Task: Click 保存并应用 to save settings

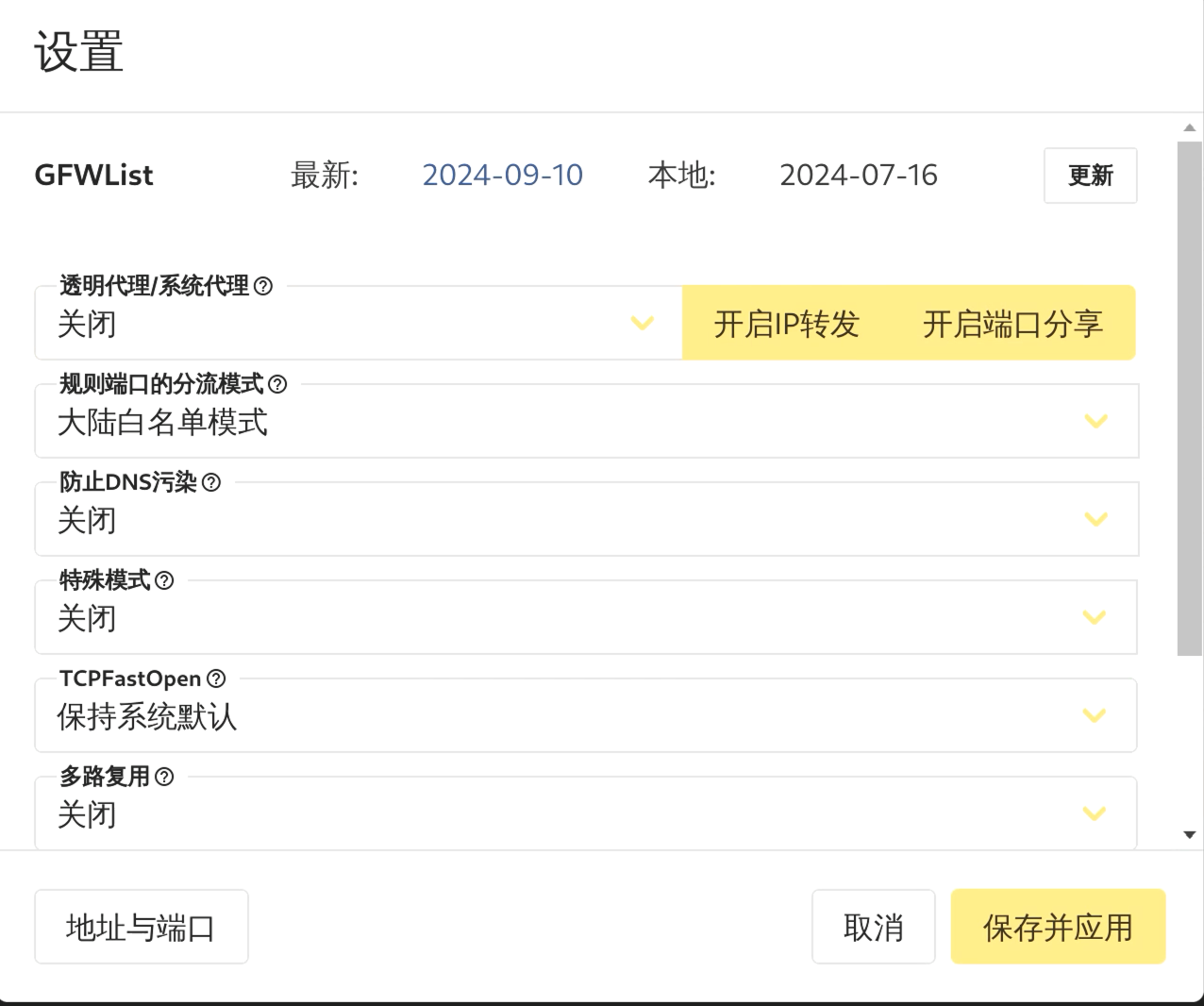Action: tap(1058, 927)
